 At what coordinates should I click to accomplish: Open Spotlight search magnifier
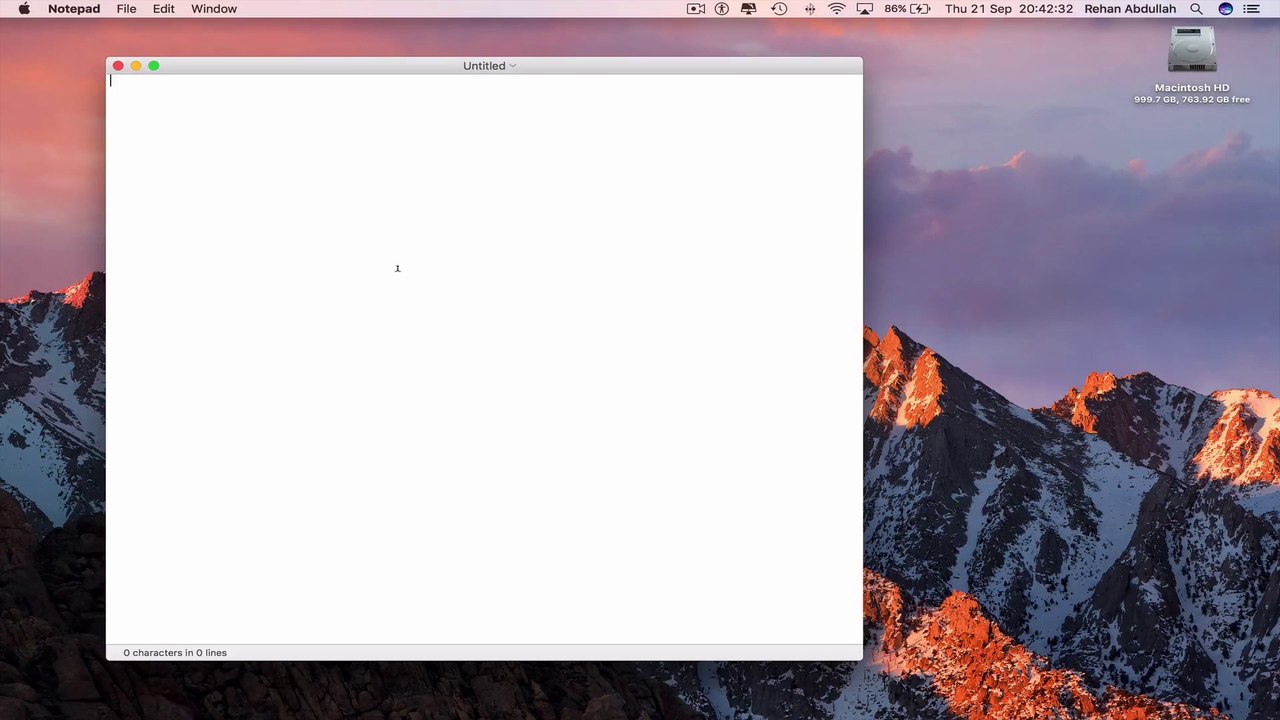pyautogui.click(x=1197, y=9)
